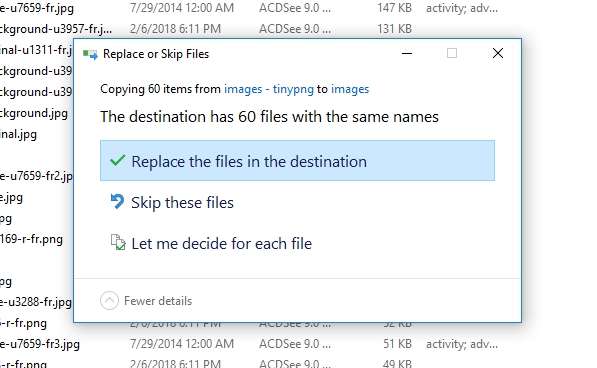Open the 'images - tinypng' source folder link
The image size is (597, 368).
coord(269,89)
